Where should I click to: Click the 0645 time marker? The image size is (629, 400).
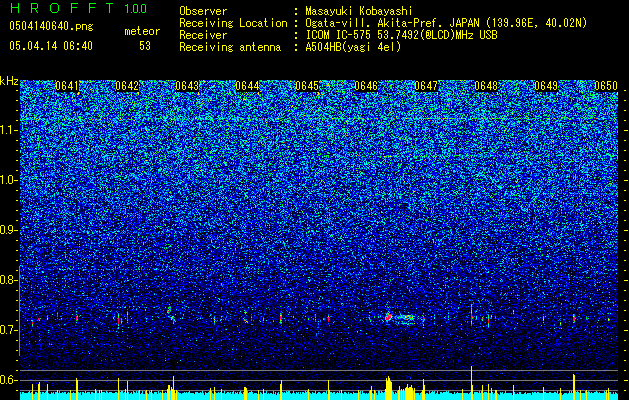point(307,86)
